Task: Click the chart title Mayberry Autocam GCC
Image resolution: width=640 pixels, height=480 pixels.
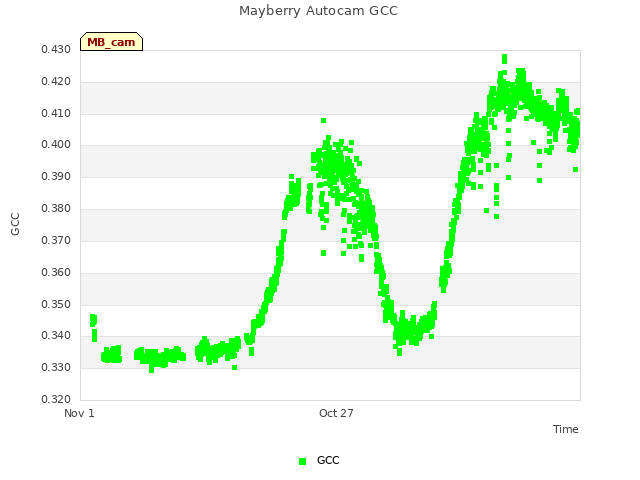Action: pyautogui.click(x=318, y=11)
